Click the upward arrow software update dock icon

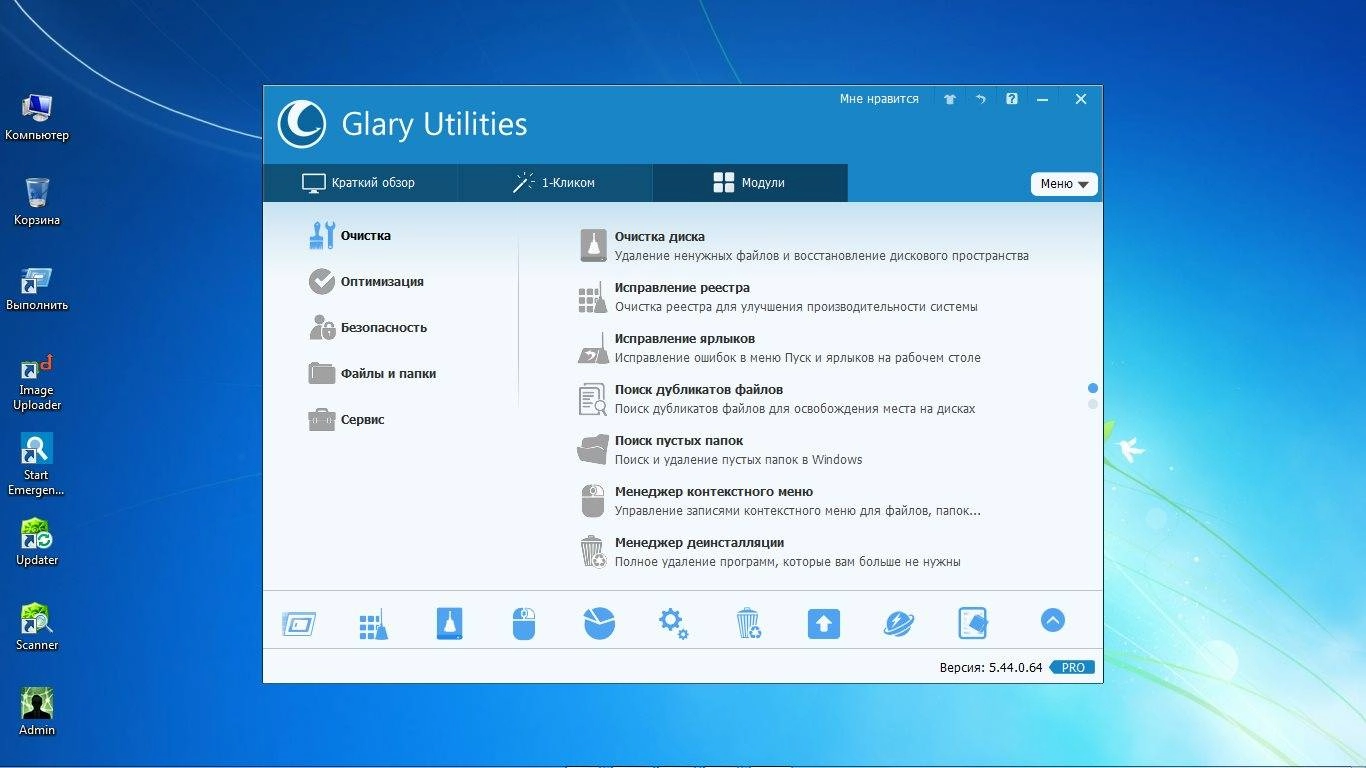point(824,624)
